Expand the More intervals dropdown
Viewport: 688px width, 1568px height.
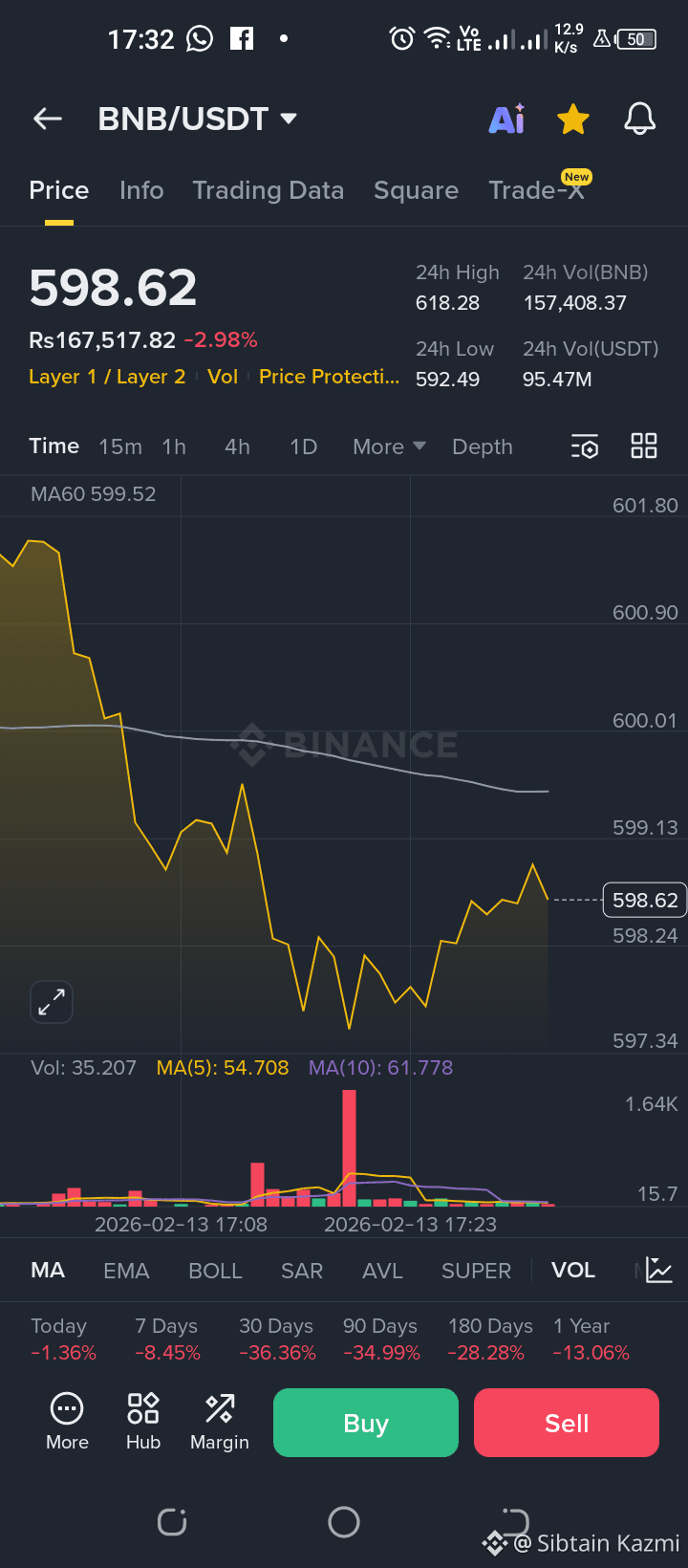point(389,446)
